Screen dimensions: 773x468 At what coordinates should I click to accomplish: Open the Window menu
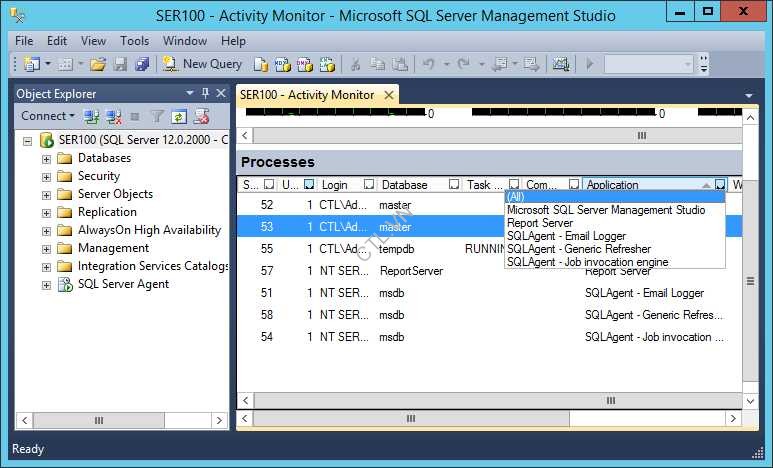coord(185,41)
